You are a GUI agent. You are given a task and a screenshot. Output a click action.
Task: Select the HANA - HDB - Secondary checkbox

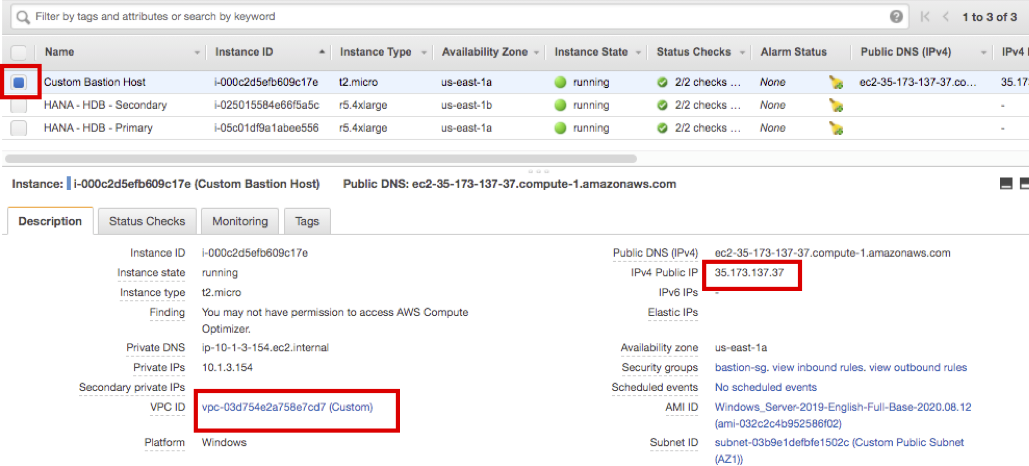coord(19,105)
